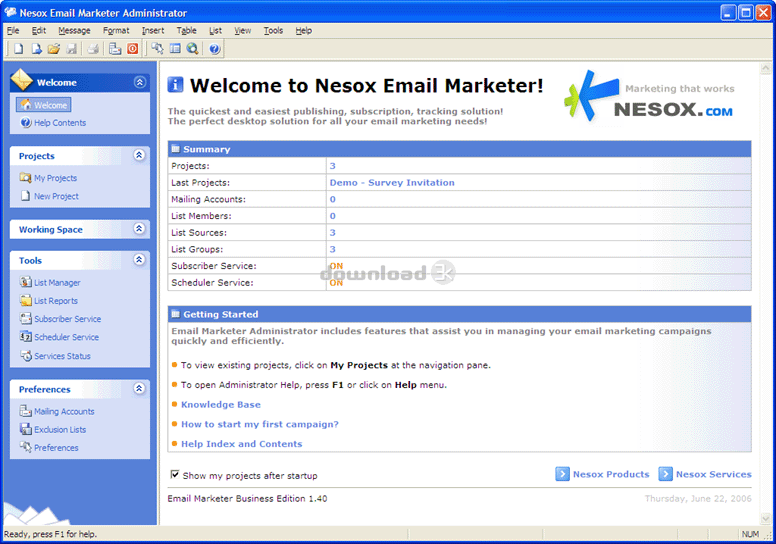Click the Nesox Services link text
Image resolution: width=776 pixels, height=544 pixels.
(714, 474)
